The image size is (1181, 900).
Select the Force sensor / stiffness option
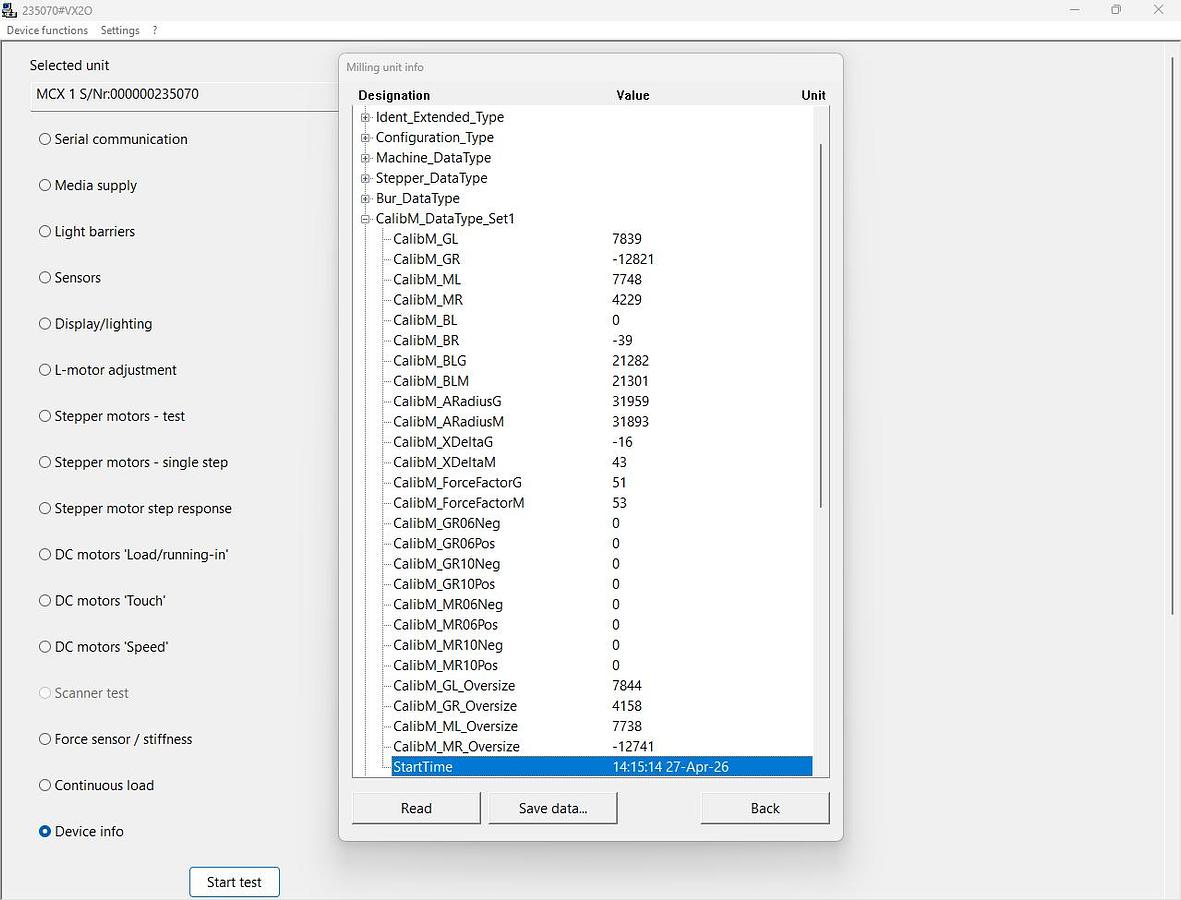coord(45,739)
